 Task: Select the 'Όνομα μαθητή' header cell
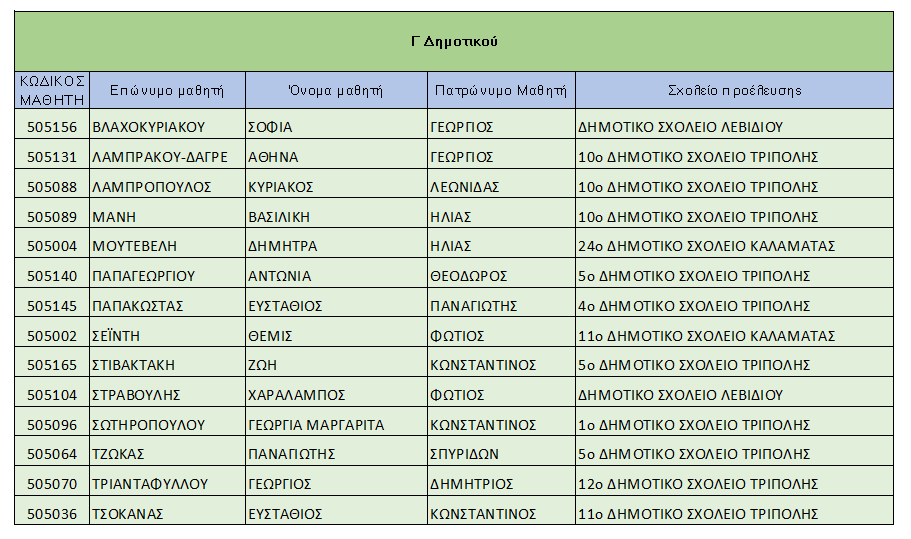336,90
